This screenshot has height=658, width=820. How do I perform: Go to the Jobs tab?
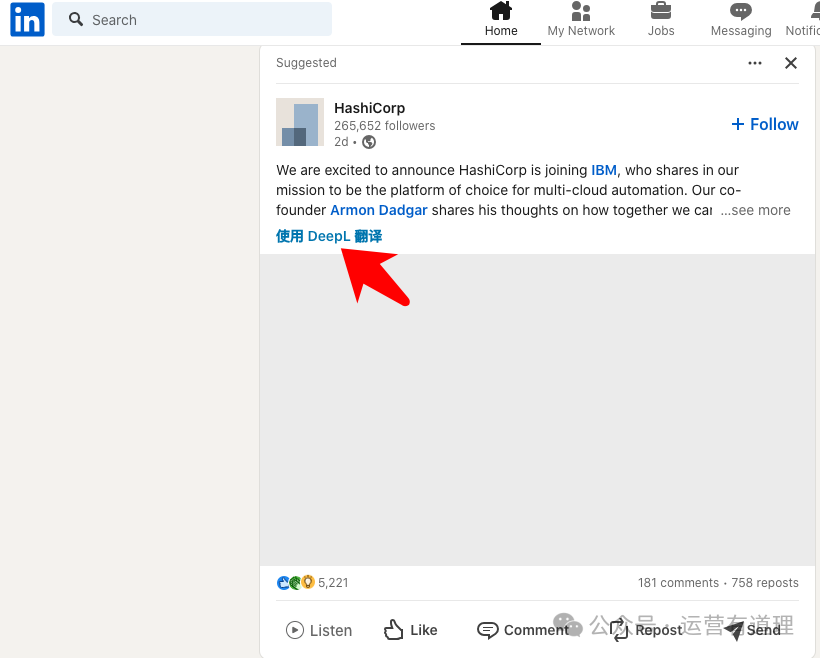660,19
